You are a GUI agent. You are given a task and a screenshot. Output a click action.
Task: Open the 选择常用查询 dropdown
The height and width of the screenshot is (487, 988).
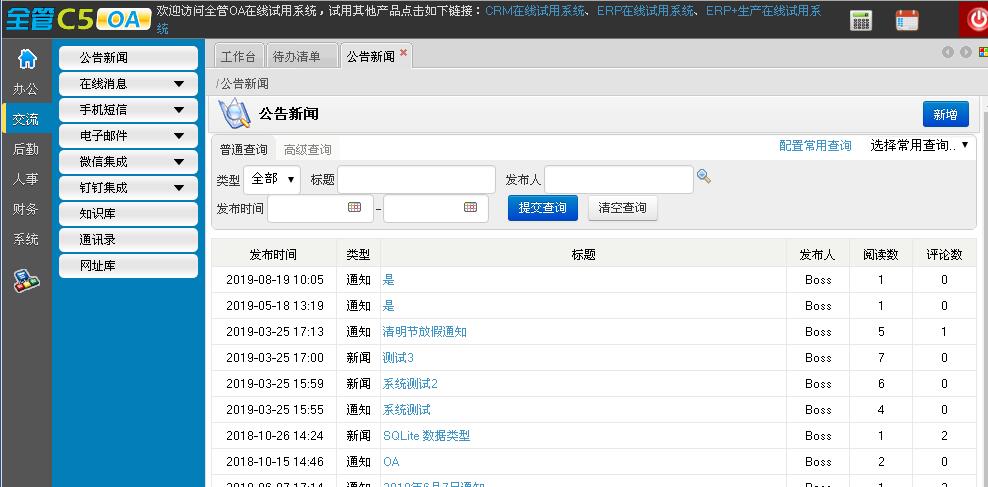click(x=919, y=146)
